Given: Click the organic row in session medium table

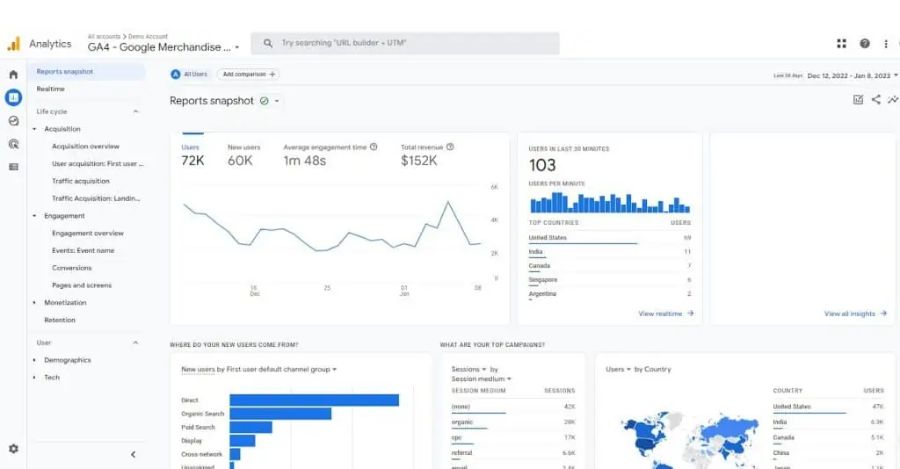Looking at the screenshot, I should click(513, 423).
